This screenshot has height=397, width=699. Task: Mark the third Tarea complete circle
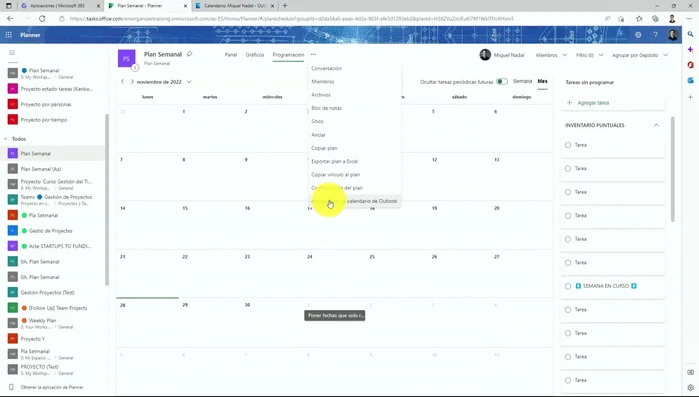(567, 192)
